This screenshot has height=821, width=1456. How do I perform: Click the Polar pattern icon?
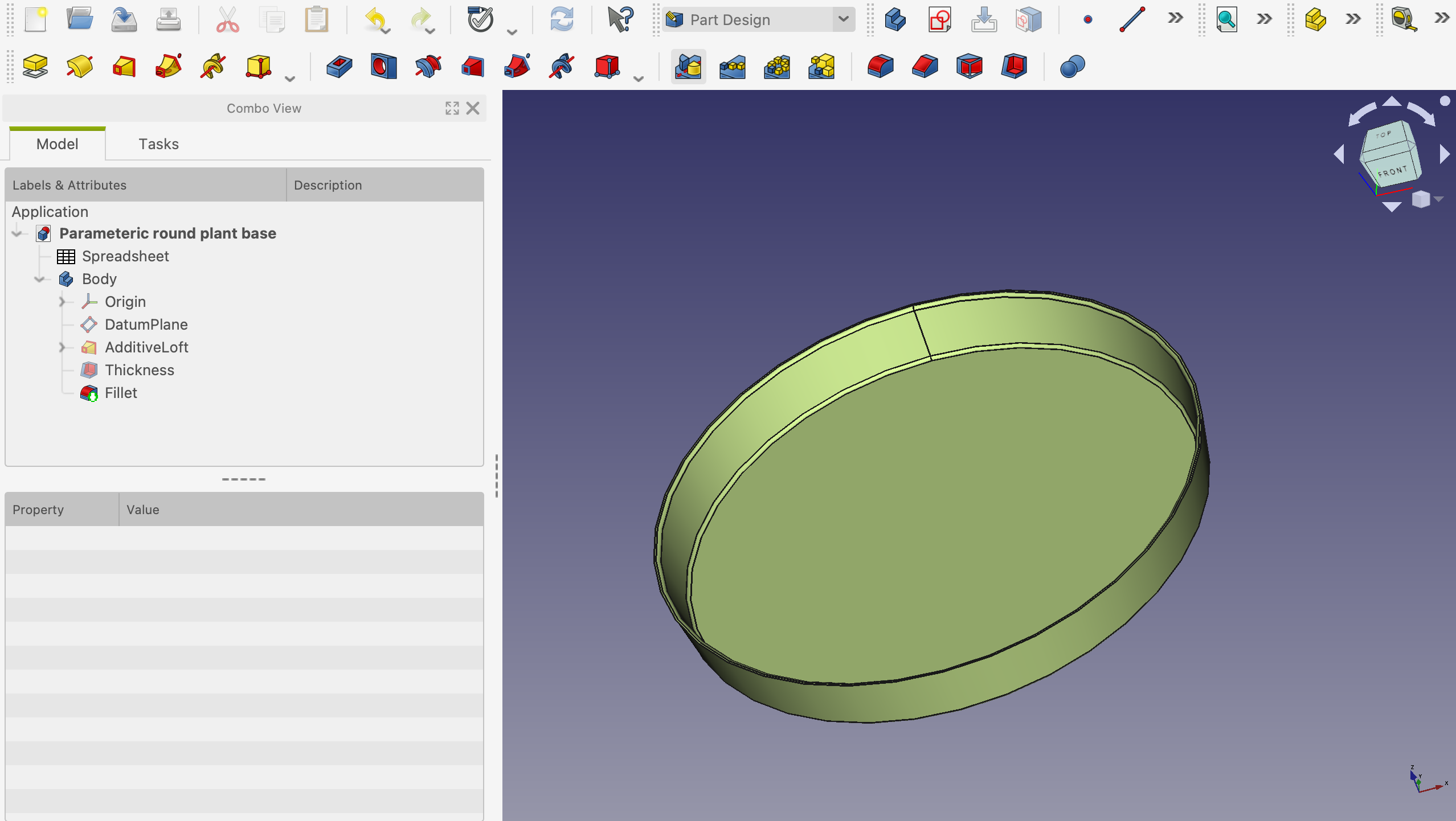tap(777, 67)
